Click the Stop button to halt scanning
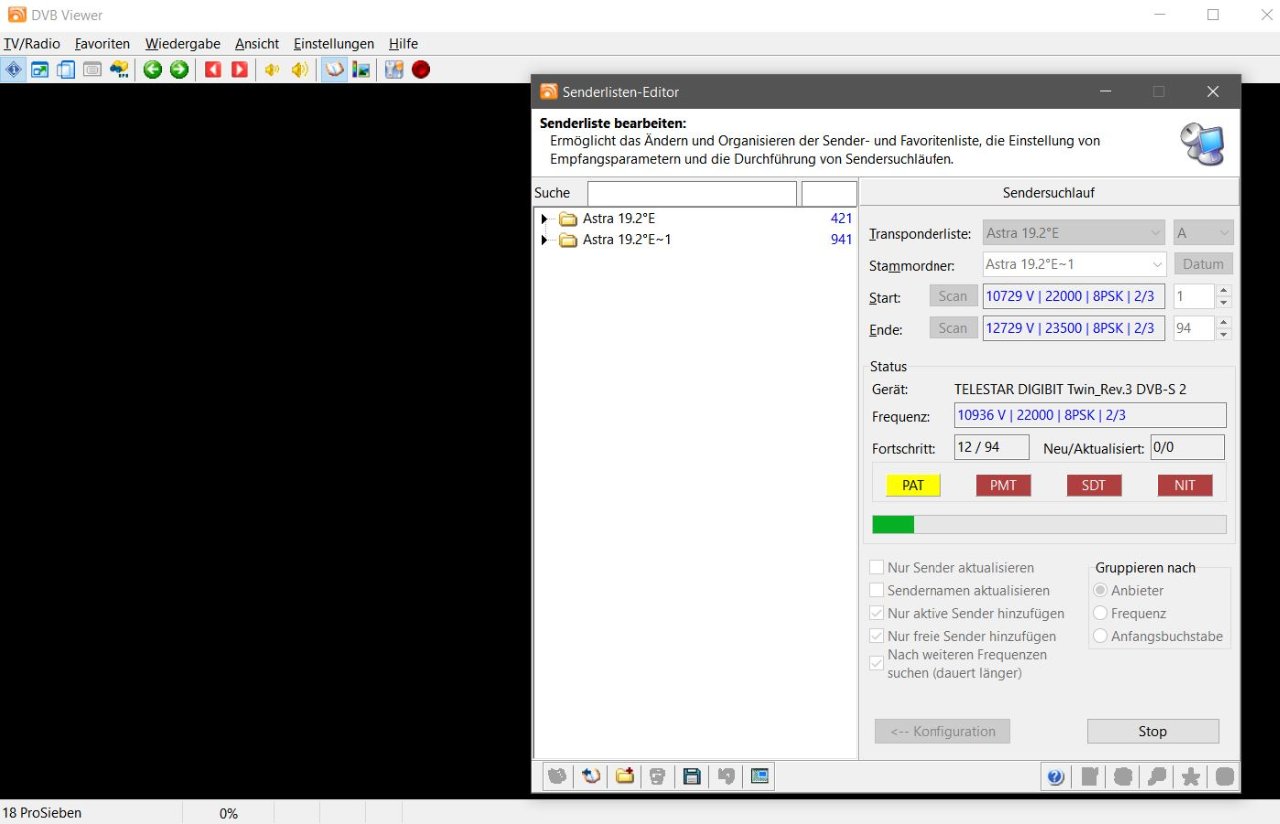The height and width of the screenshot is (824, 1280). click(x=1153, y=731)
